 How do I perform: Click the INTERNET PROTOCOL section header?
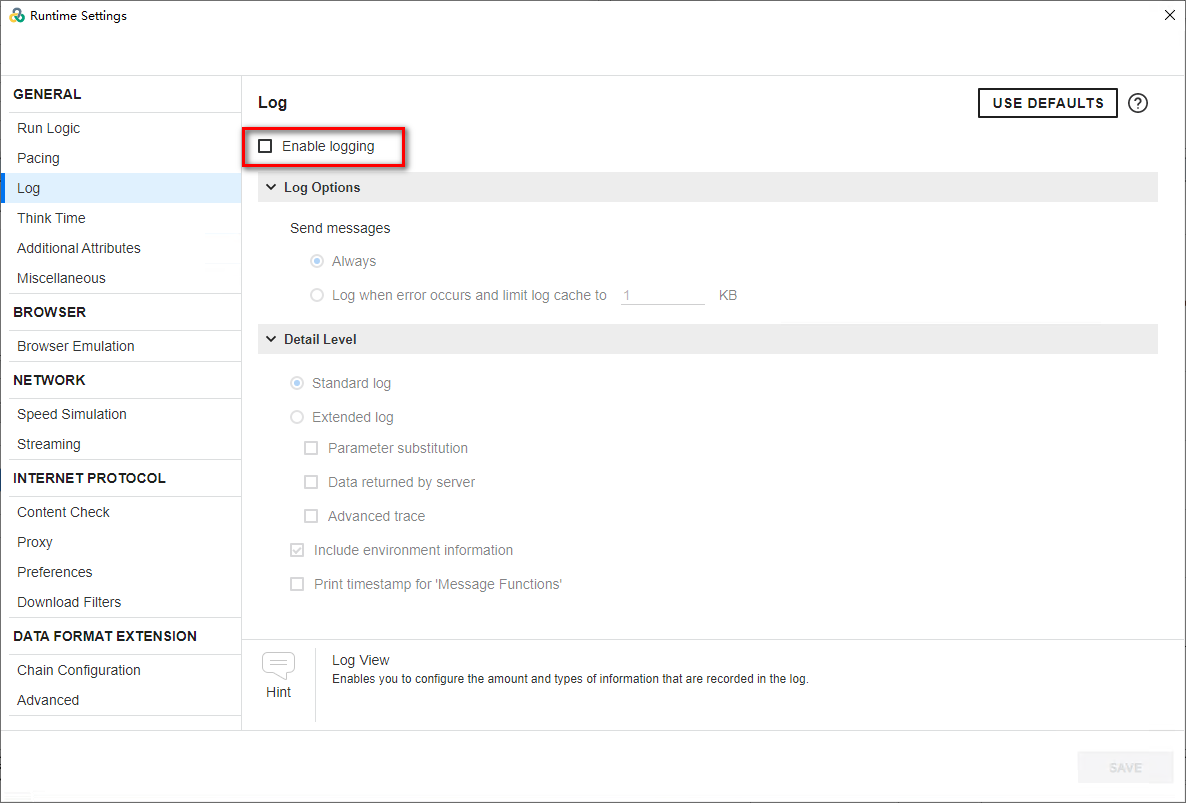pyautogui.click(x=89, y=478)
